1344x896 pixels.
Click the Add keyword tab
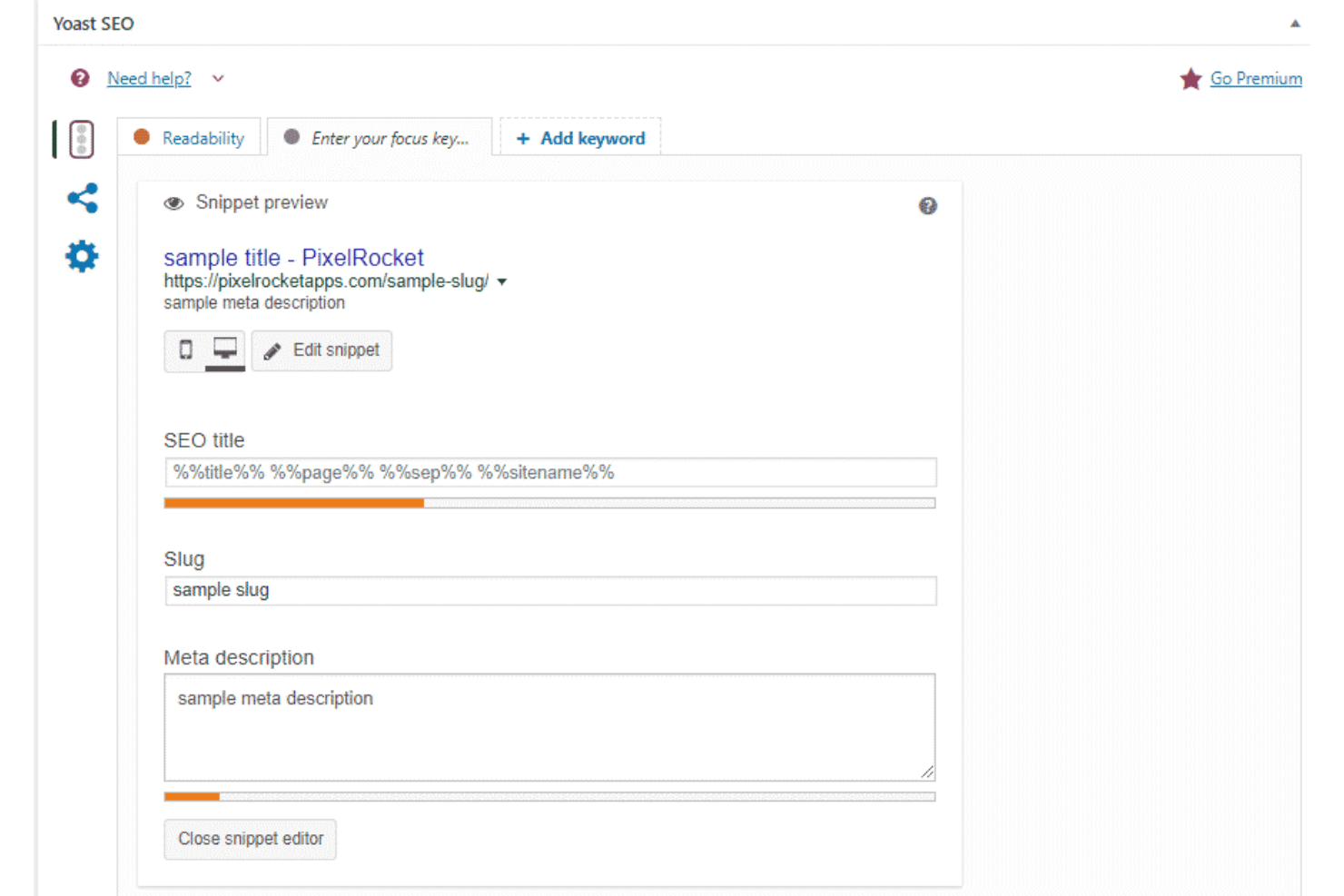(x=580, y=138)
